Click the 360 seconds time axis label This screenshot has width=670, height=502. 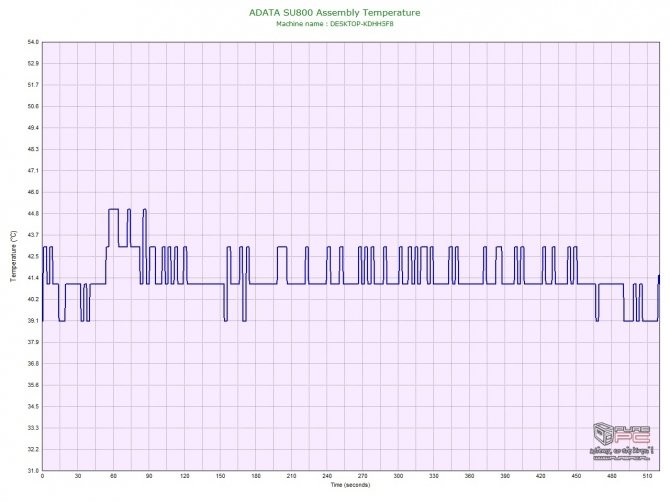point(469,476)
